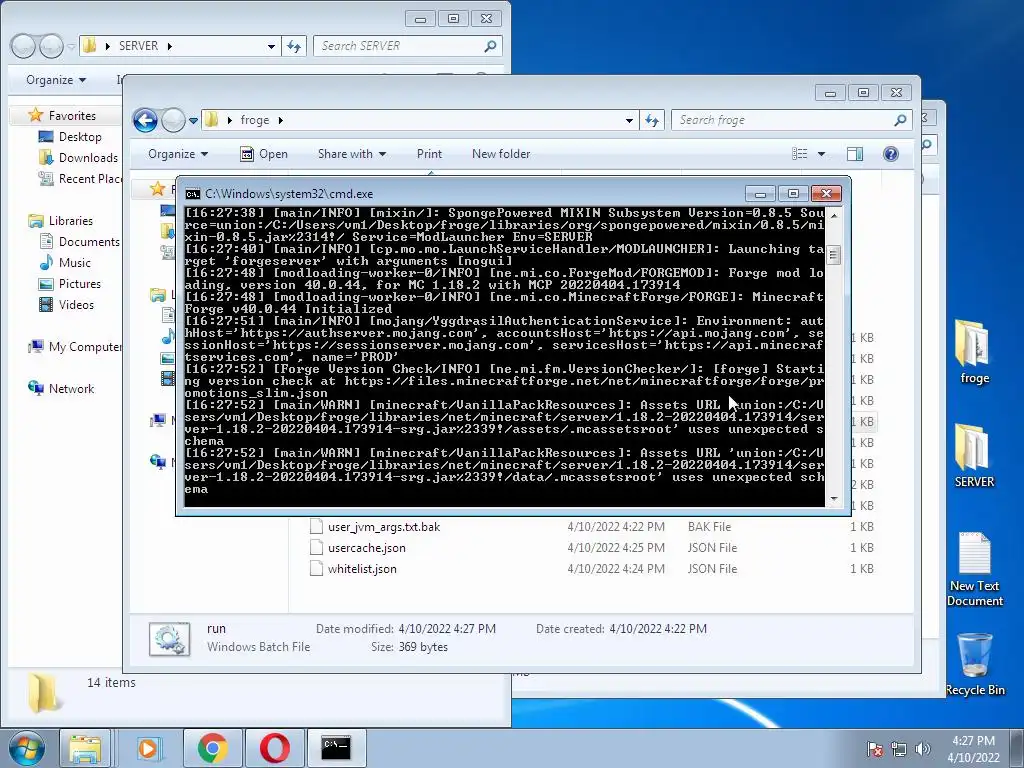1024x768 pixels.
Task: Select Pictures in SERVER window sidebar
Action: 80,283
